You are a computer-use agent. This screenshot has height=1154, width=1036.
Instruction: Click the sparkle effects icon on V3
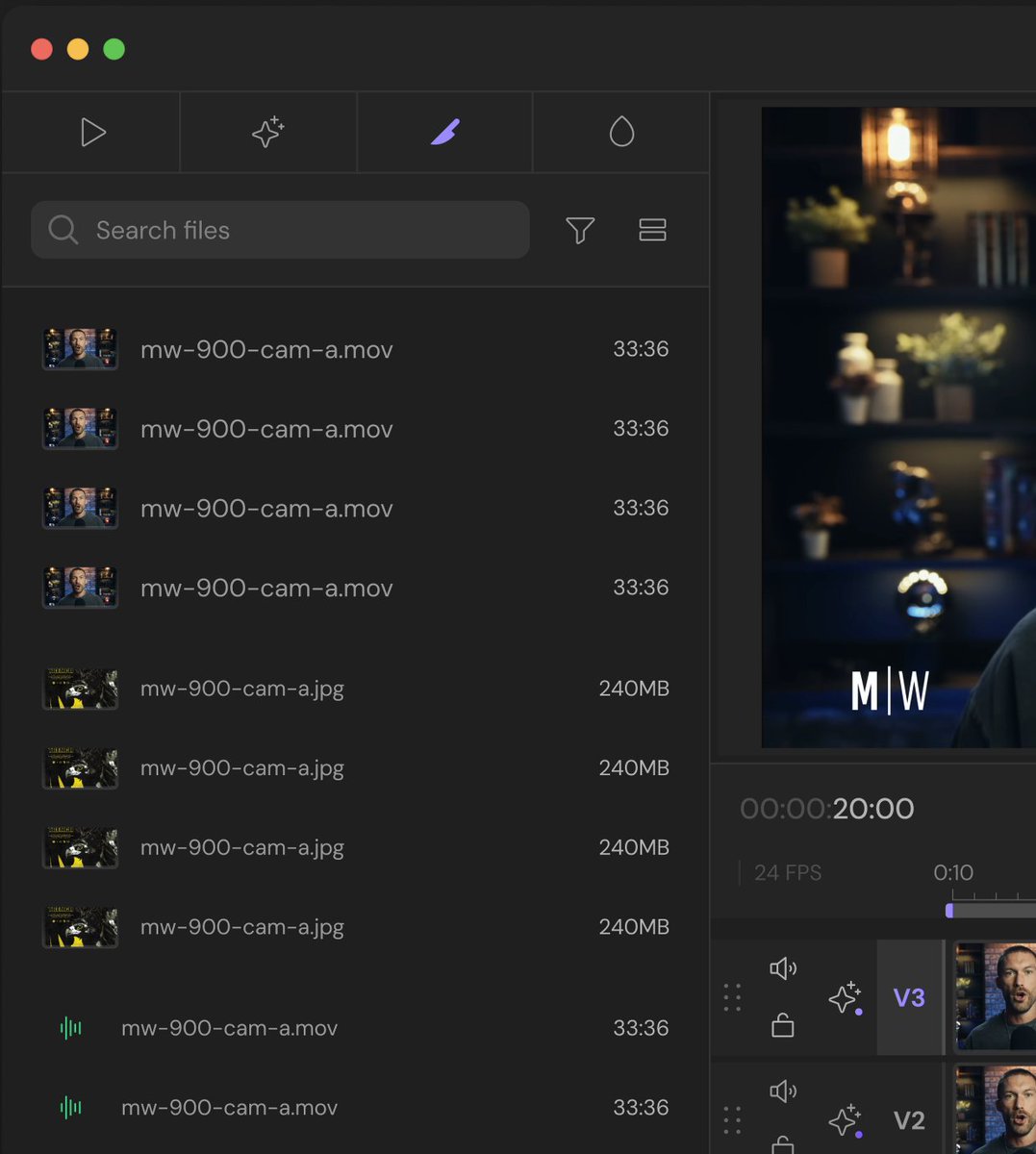pos(845,998)
